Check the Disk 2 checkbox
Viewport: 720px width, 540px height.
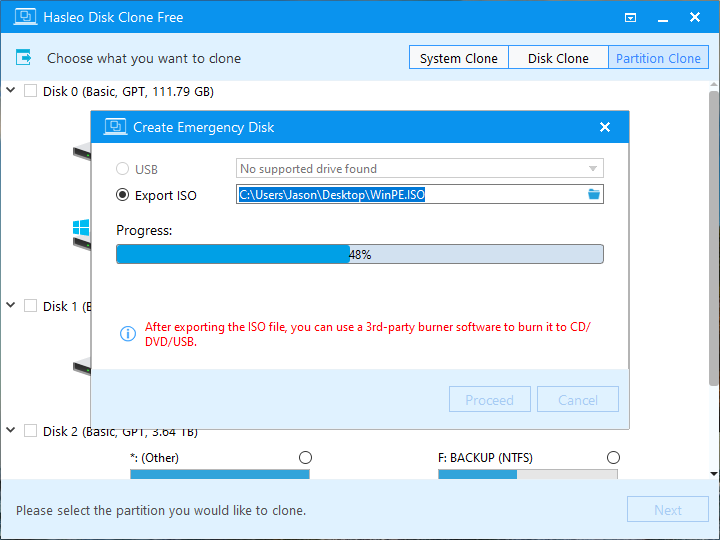click(30, 431)
